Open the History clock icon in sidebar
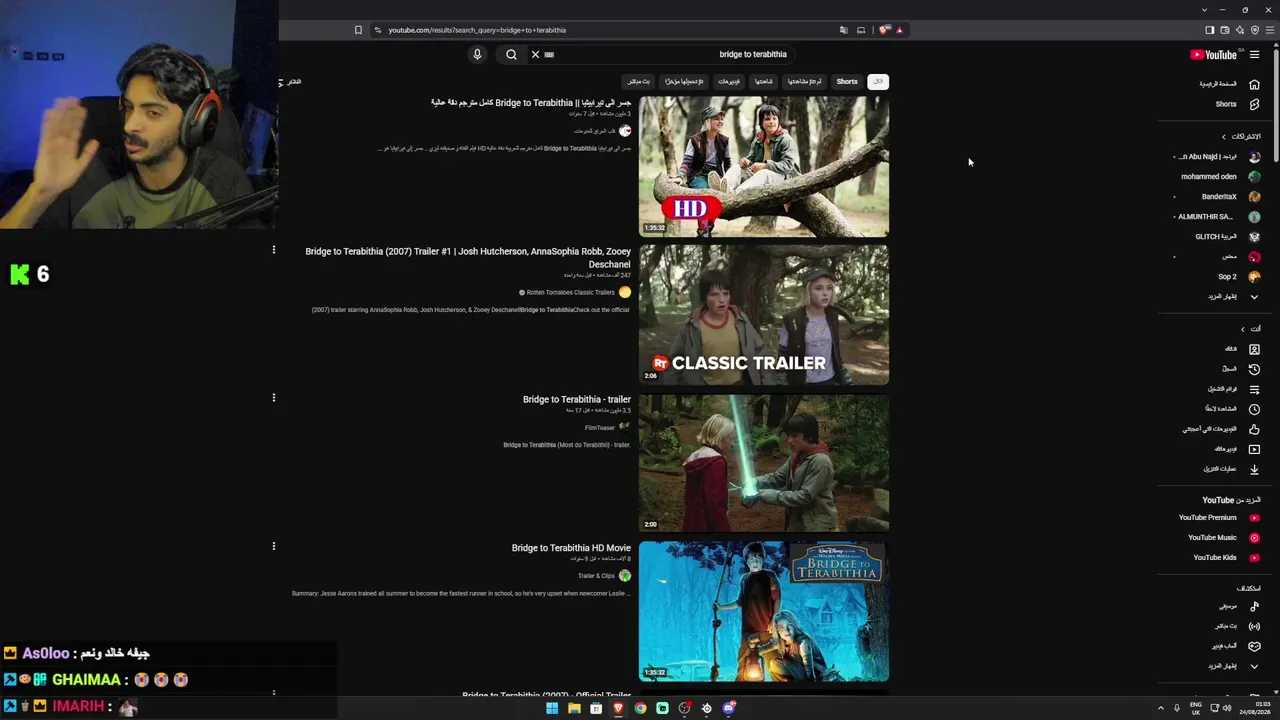This screenshot has height=720, width=1280. pos(1254,369)
